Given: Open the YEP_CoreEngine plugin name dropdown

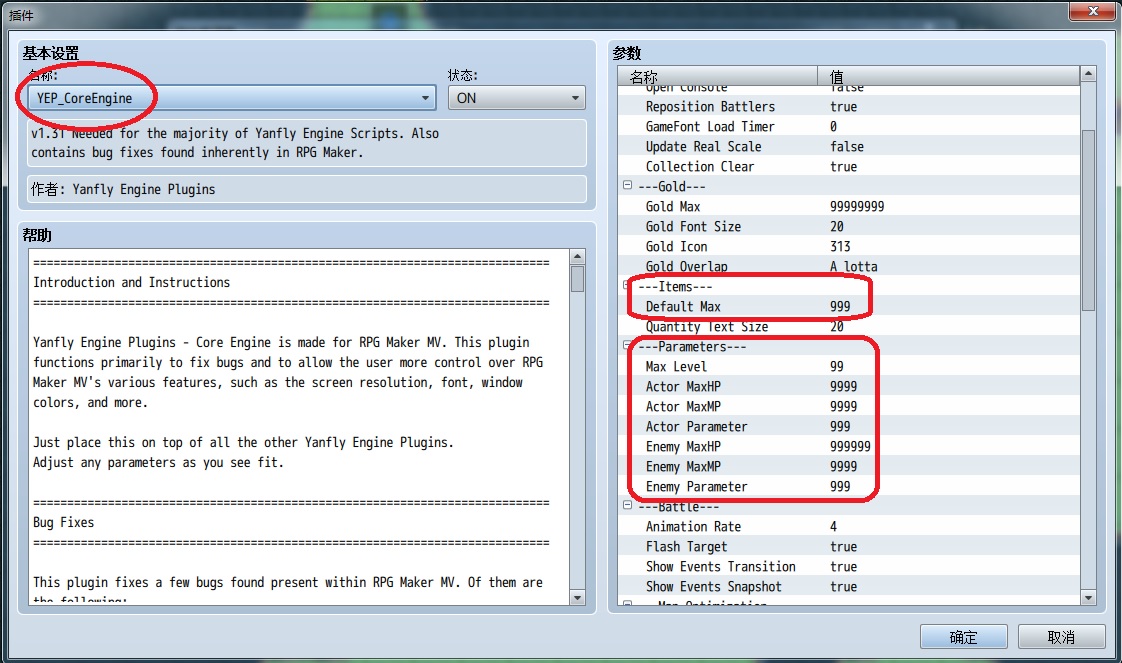Looking at the screenshot, I should pyautogui.click(x=232, y=98).
